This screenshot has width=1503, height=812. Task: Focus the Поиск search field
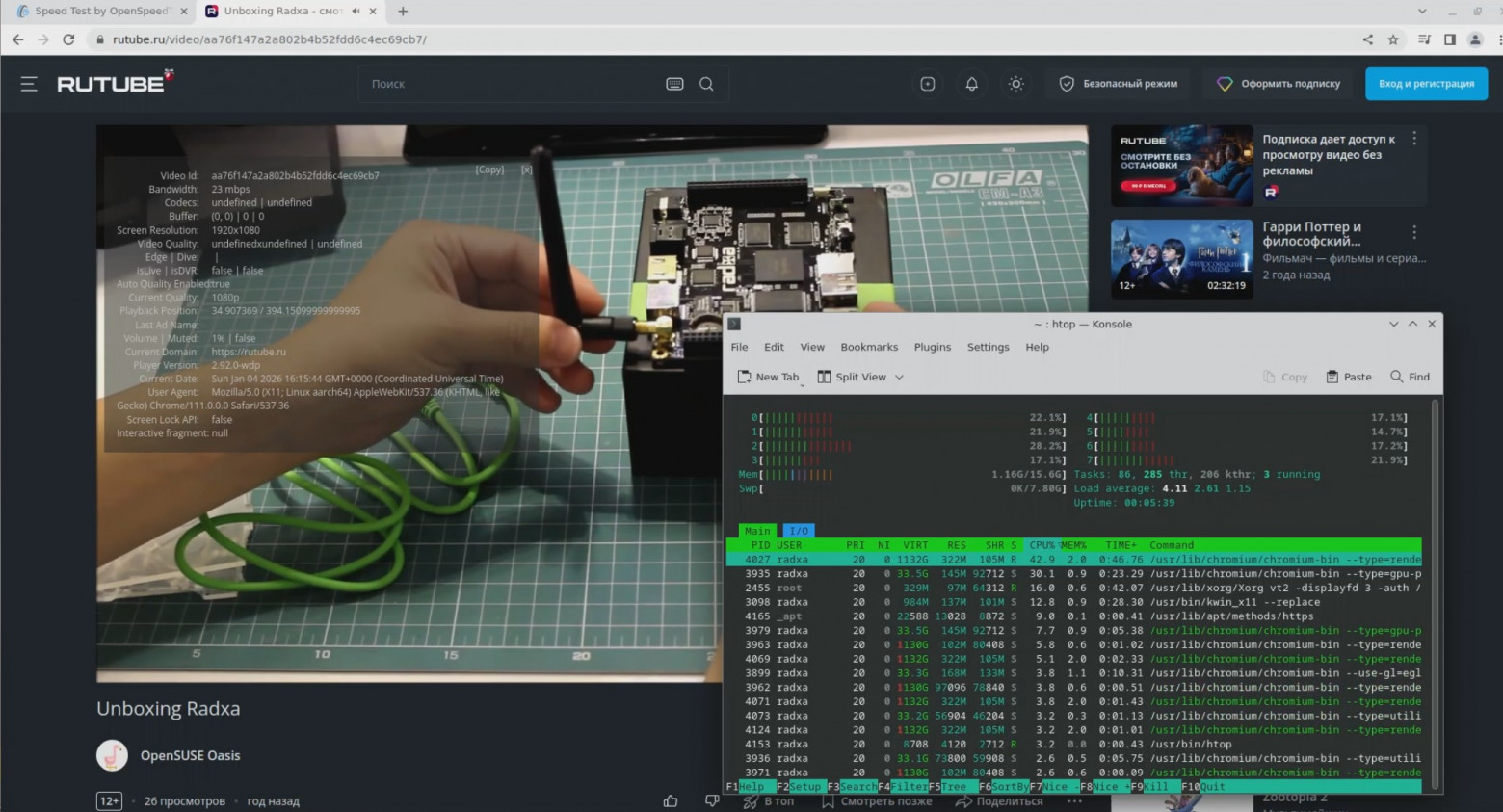[511, 84]
